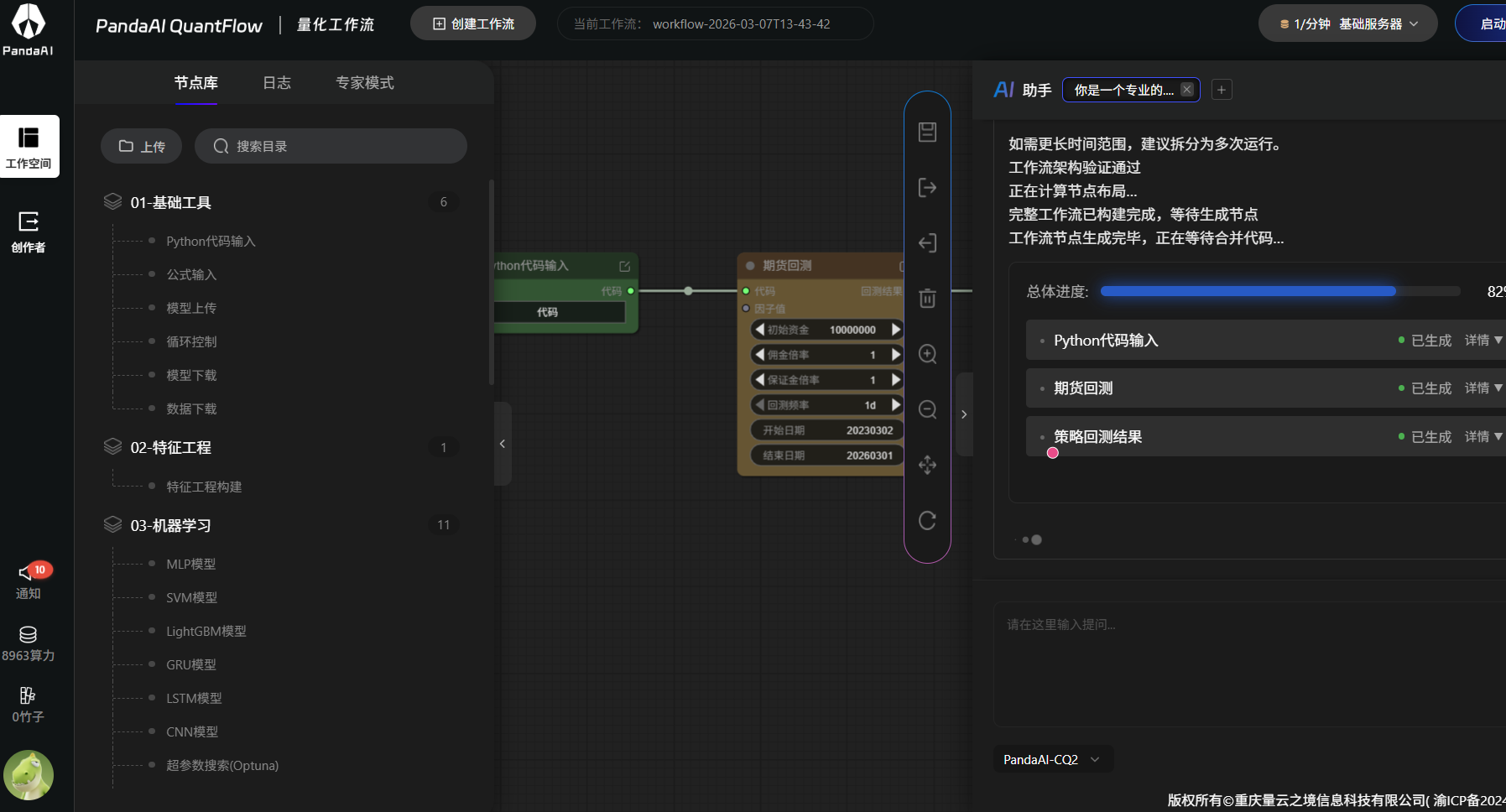Collapse the 02-特征工程 category
1506x812 pixels.
click(170, 448)
